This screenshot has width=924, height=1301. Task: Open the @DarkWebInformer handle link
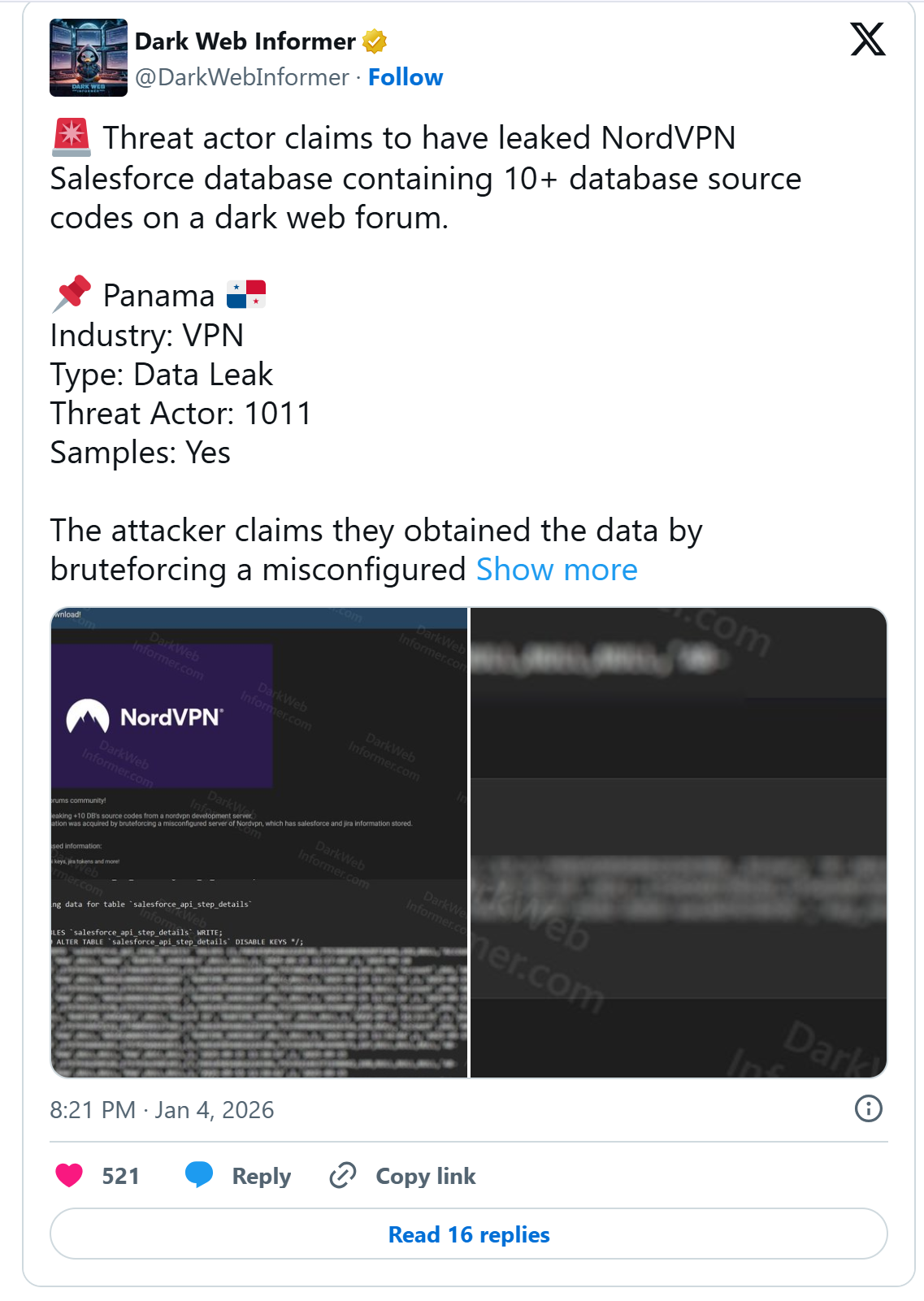241,77
